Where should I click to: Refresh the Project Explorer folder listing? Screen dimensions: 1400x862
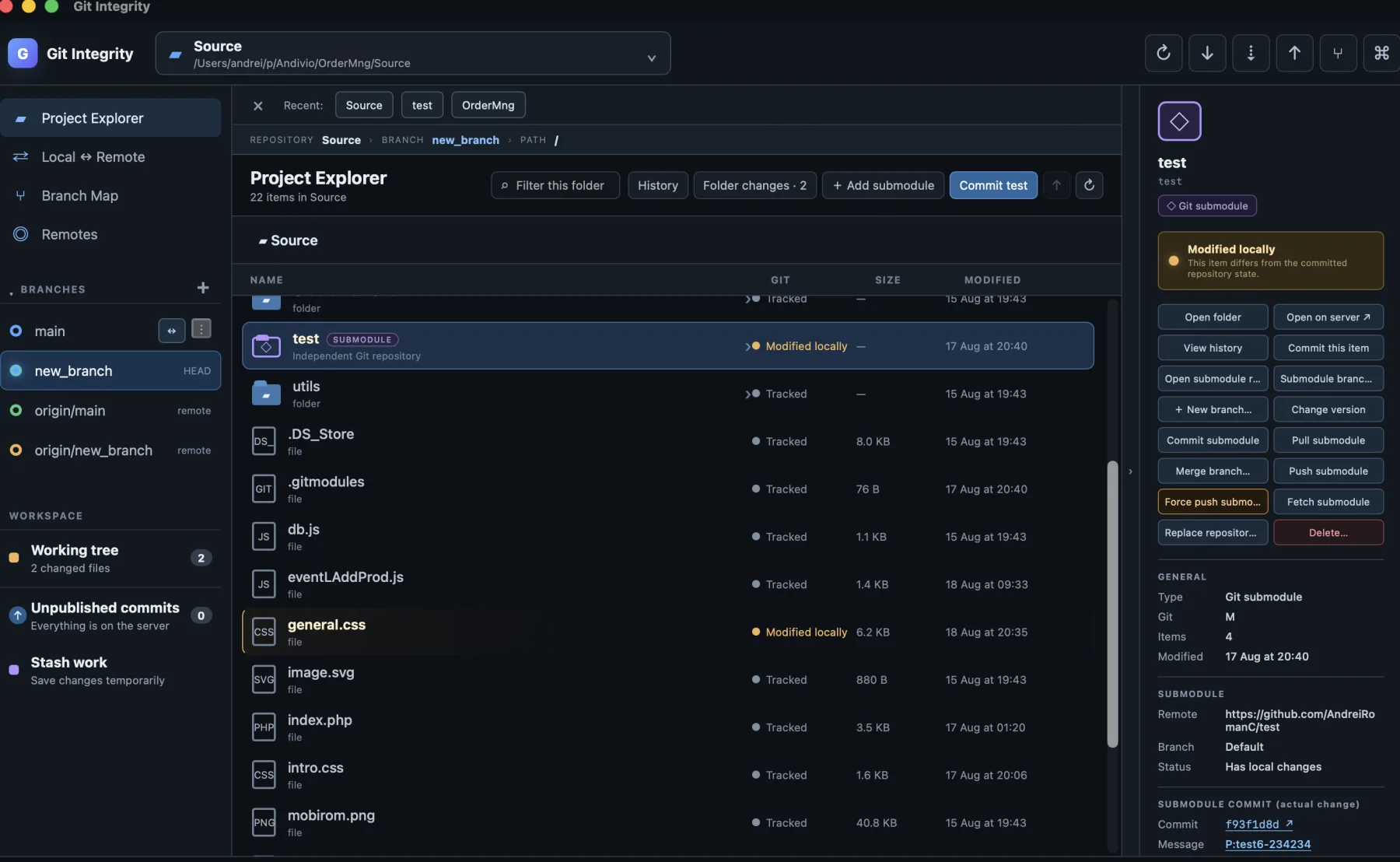pyautogui.click(x=1089, y=185)
